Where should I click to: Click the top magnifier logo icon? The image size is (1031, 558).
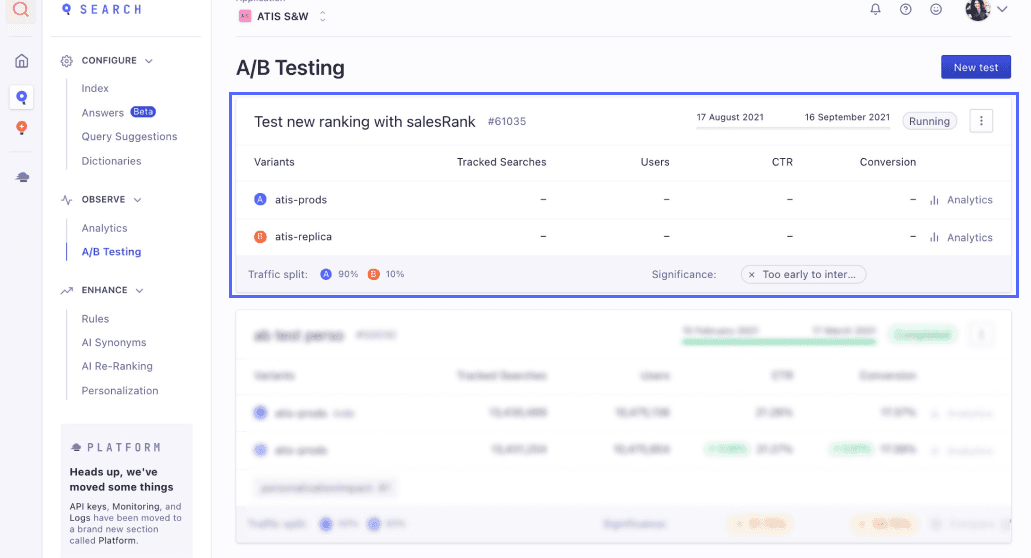coord(20,10)
